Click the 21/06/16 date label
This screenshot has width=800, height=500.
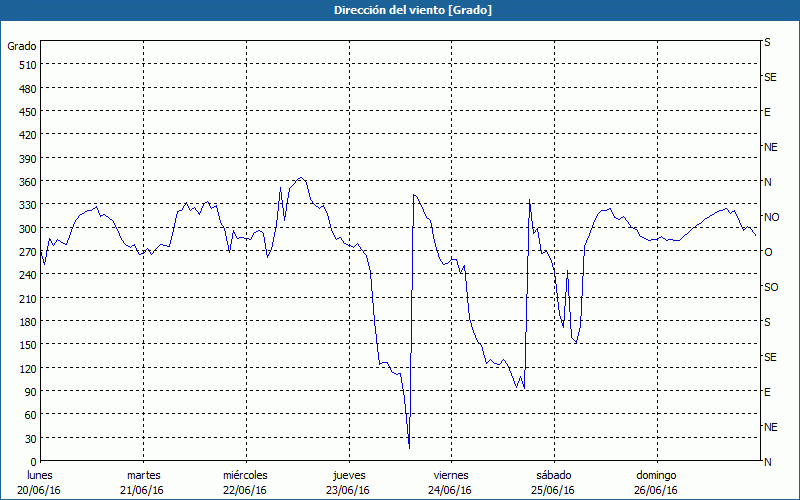tap(142, 490)
